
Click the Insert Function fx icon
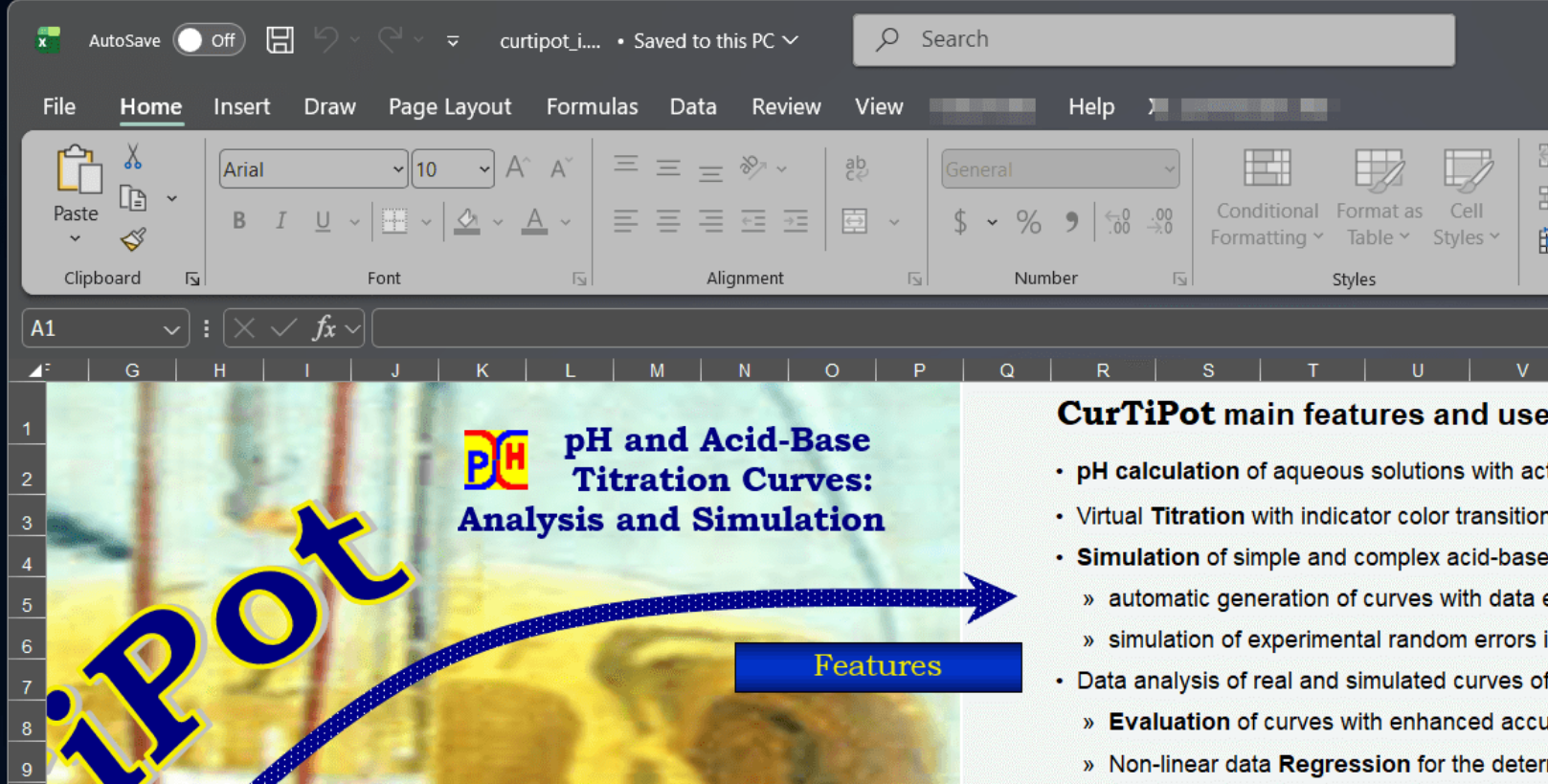[325, 328]
